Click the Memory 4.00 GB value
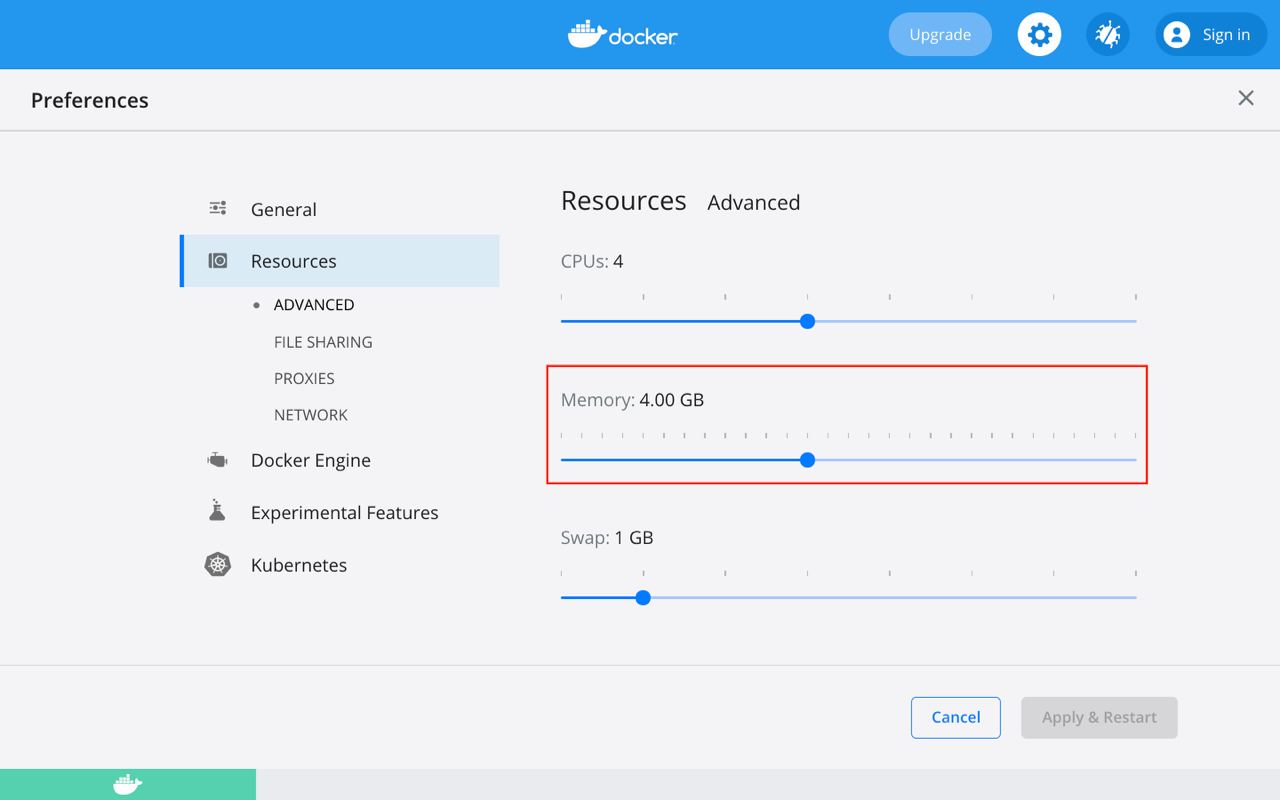The image size is (1280, 800). (x=672, y=400)
